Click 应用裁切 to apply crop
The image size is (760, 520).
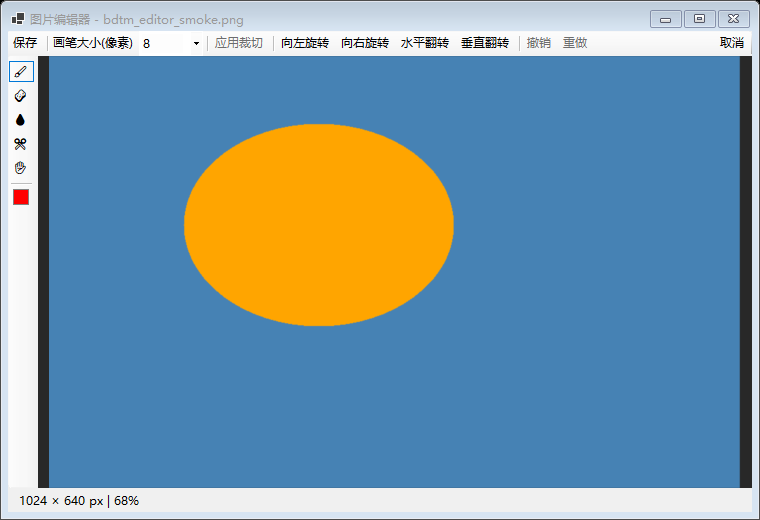238,43
